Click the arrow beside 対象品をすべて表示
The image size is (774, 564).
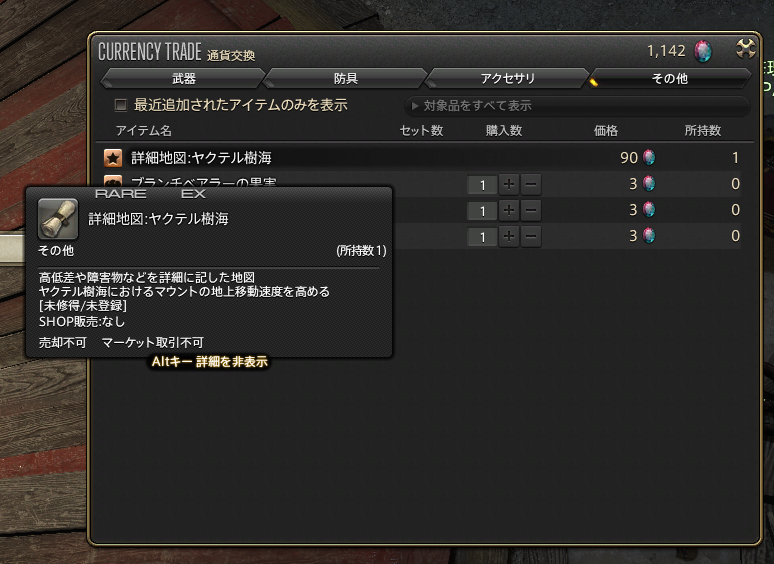tap(415, 106)
